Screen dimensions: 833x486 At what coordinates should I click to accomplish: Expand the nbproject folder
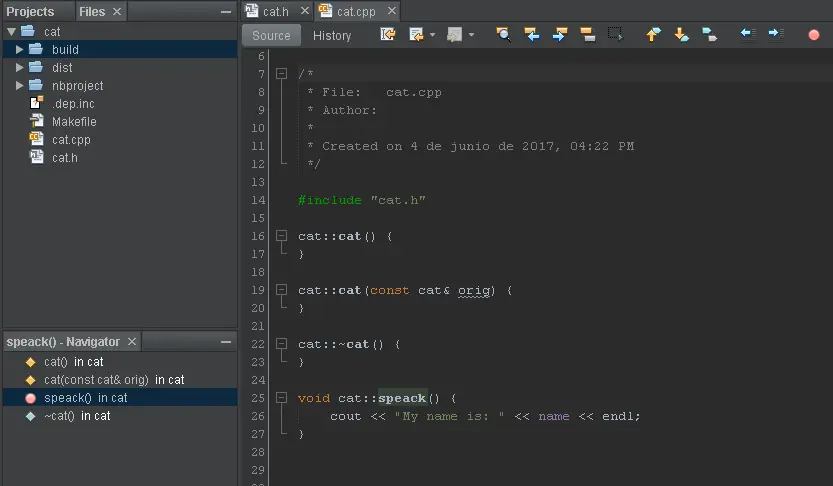(x=19, y=86)
